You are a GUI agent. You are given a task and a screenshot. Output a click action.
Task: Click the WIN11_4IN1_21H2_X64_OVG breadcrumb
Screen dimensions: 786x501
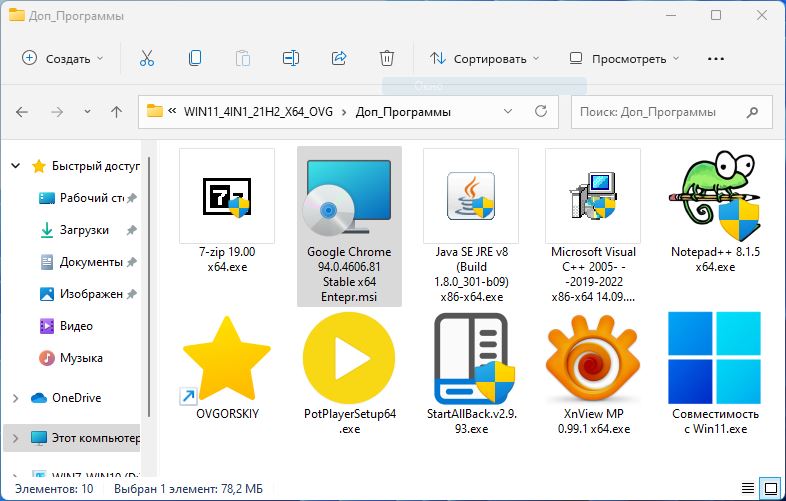click(257, 112)
